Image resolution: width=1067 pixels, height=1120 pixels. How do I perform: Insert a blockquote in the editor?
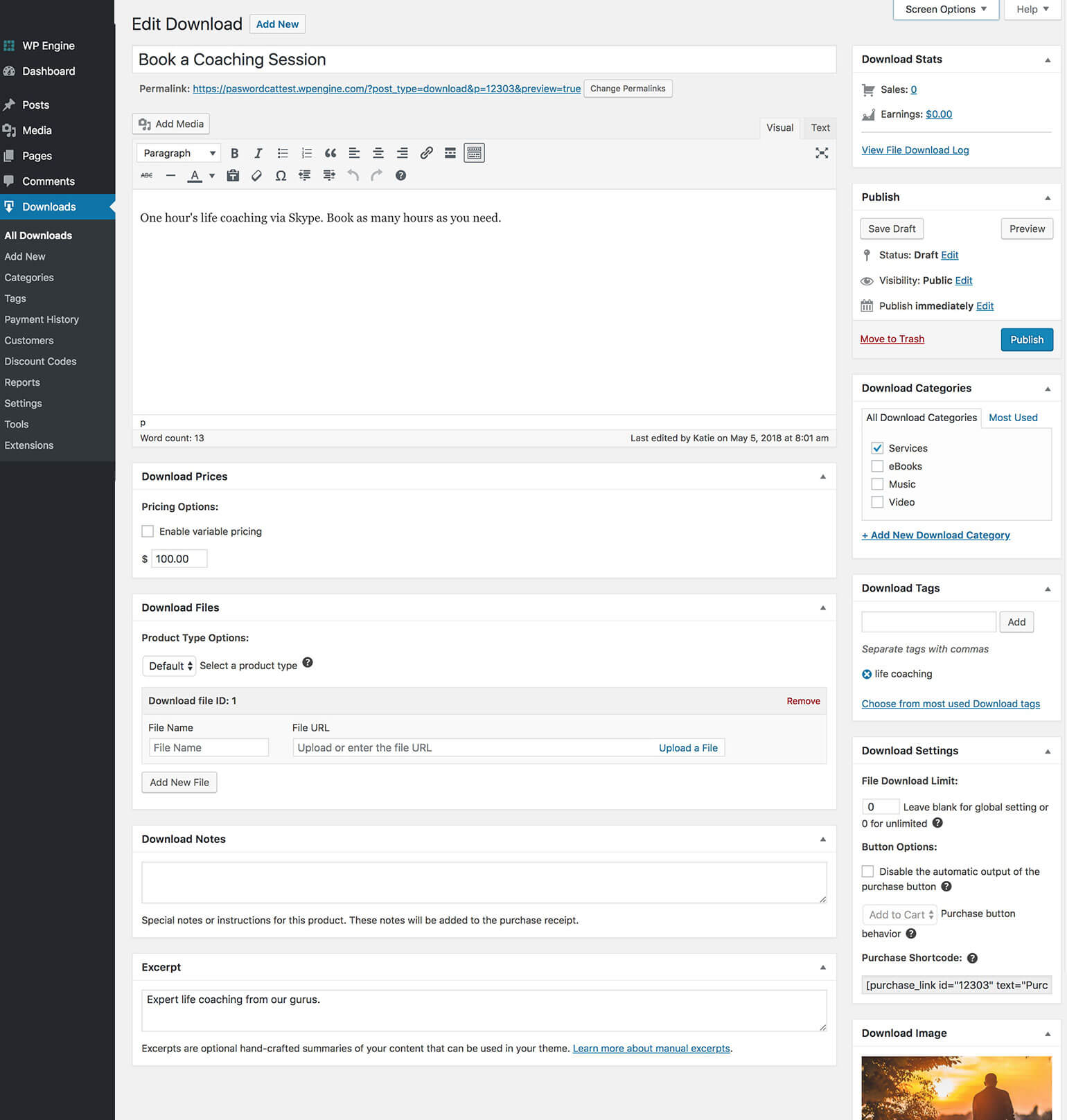pyautogui.click(x=330, y=153)
